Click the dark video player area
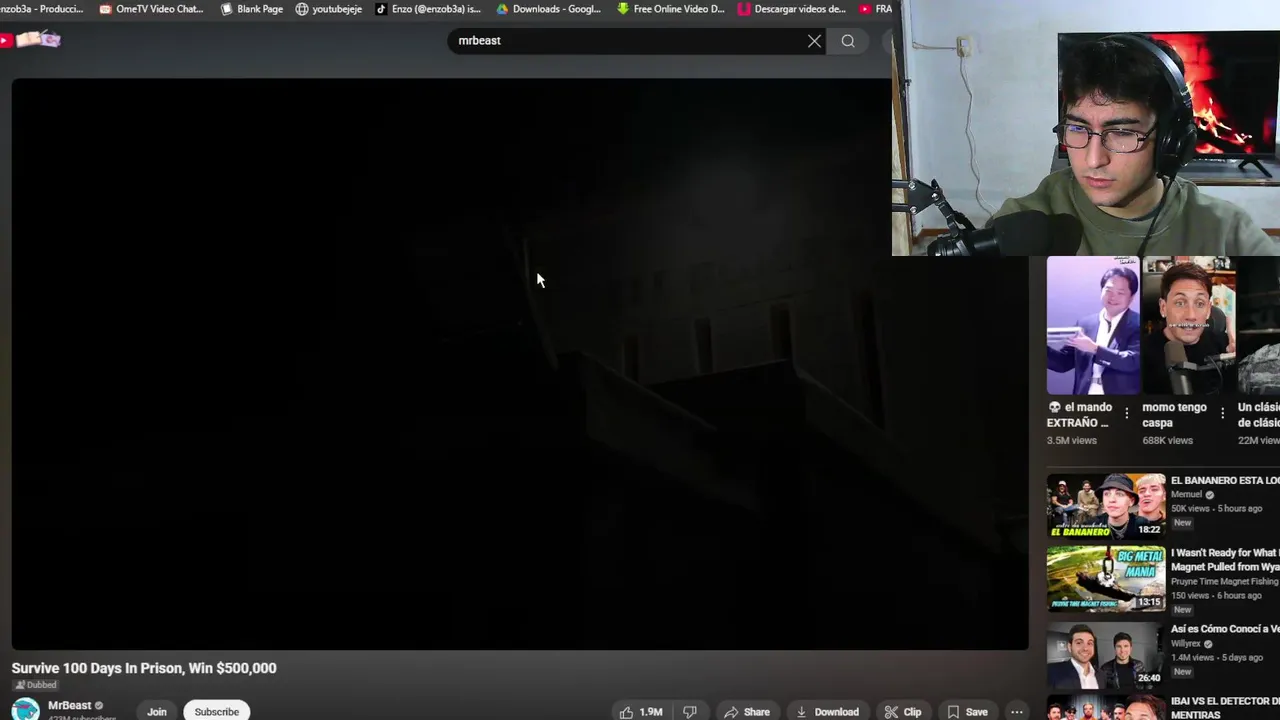The height and width of the screenshot is (720, 1280). (x=520, y=364)
